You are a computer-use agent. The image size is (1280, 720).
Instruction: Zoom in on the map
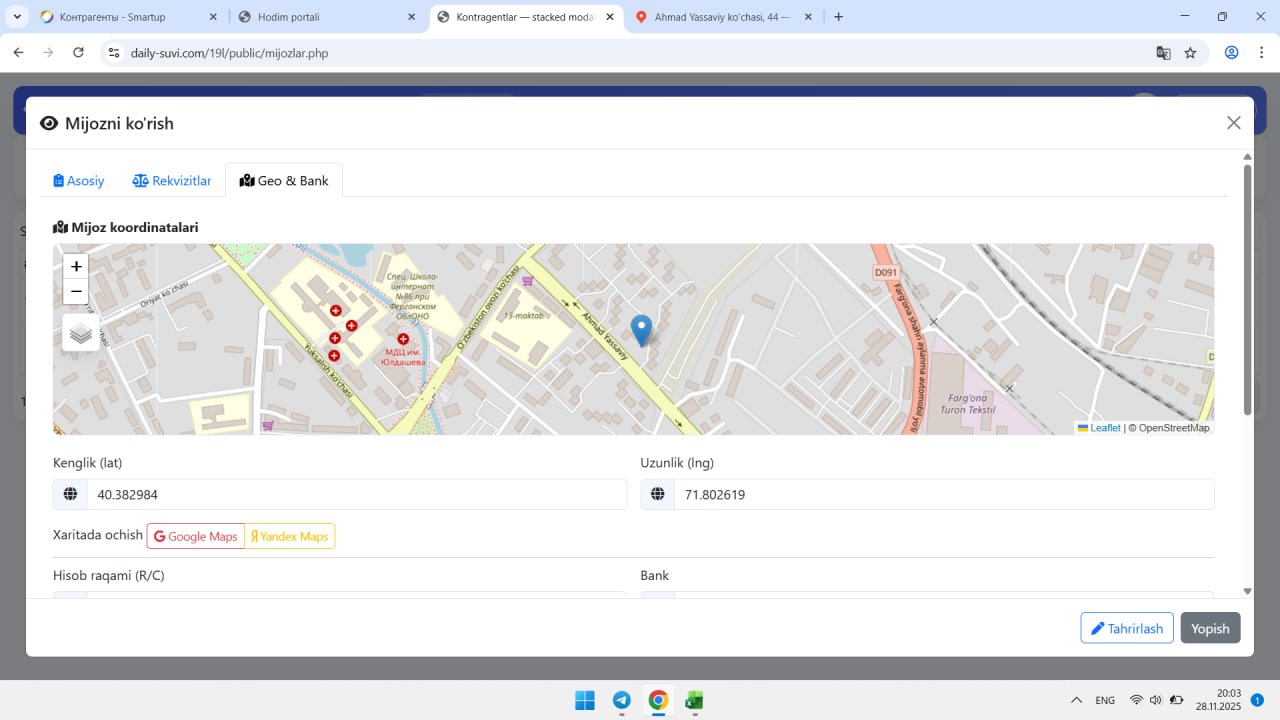76,267
